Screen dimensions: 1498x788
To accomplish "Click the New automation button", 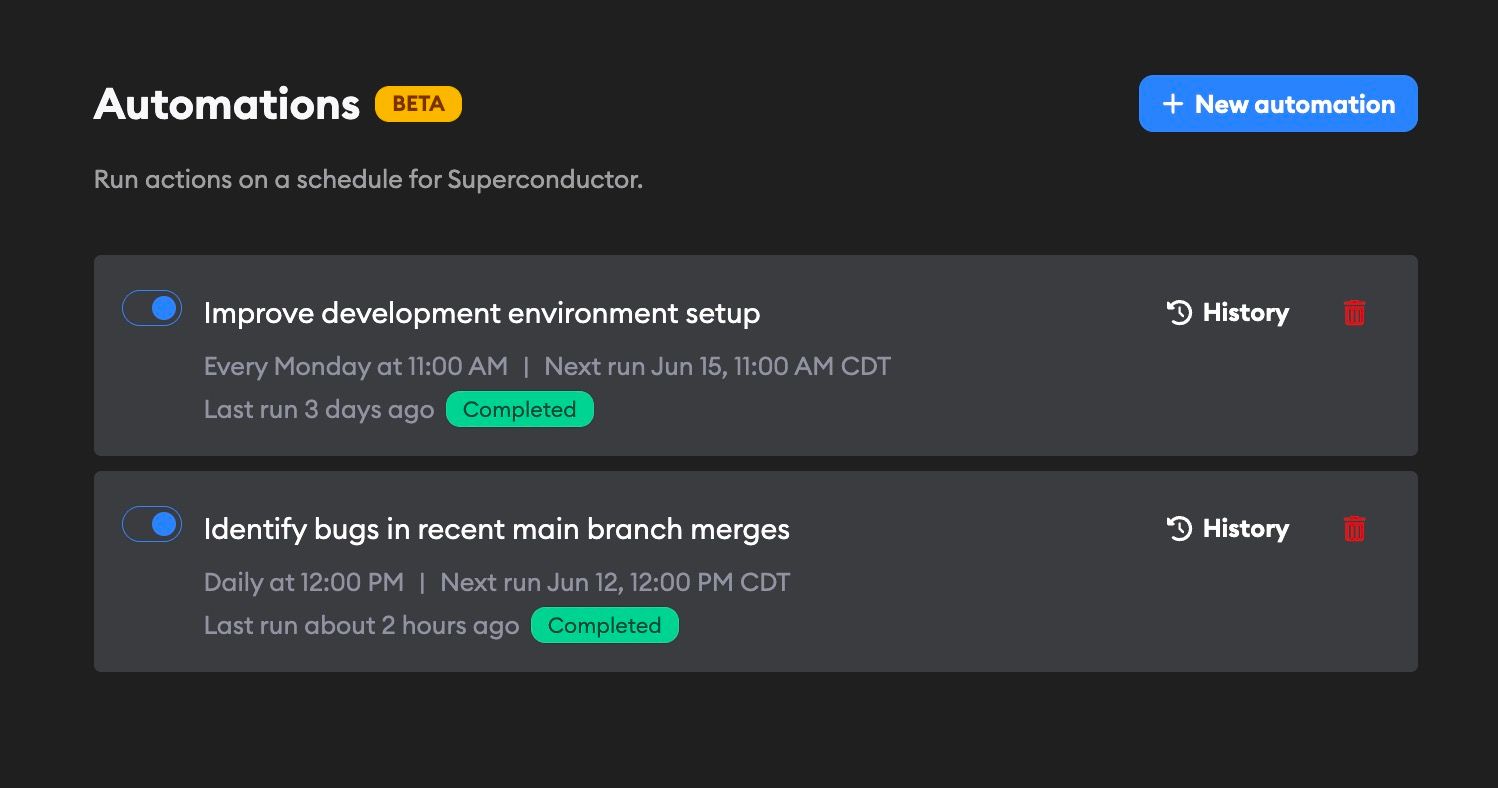I will (x=1278, y=104).
